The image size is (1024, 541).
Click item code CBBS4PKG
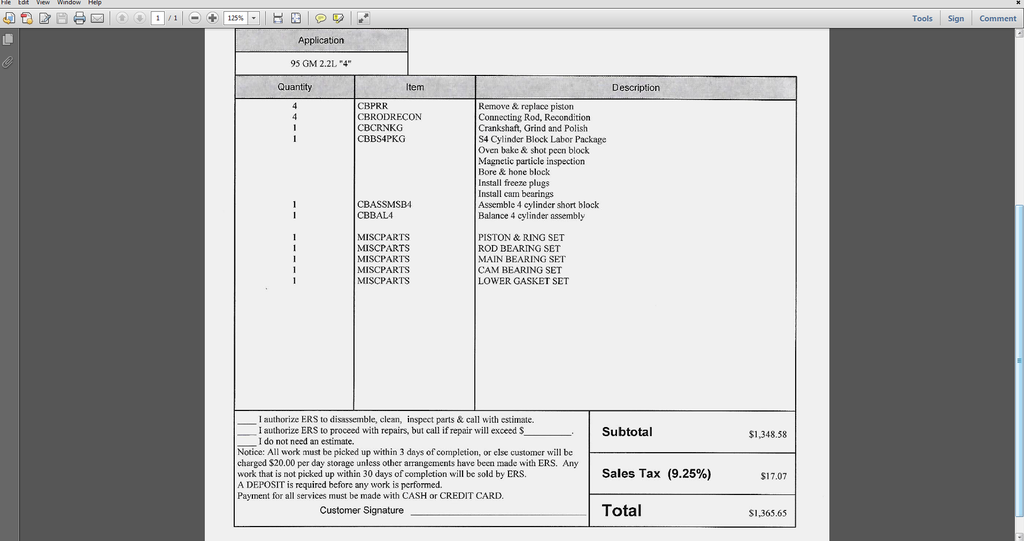coord(381,139)
